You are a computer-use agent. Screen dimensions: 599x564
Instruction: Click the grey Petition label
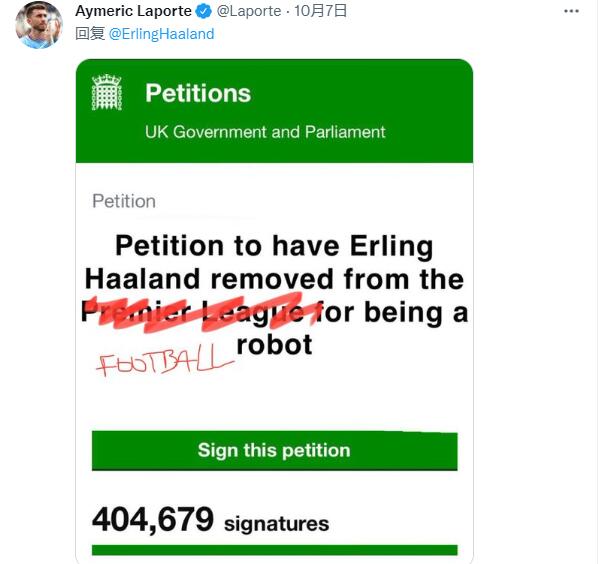(x=124, y=201)
